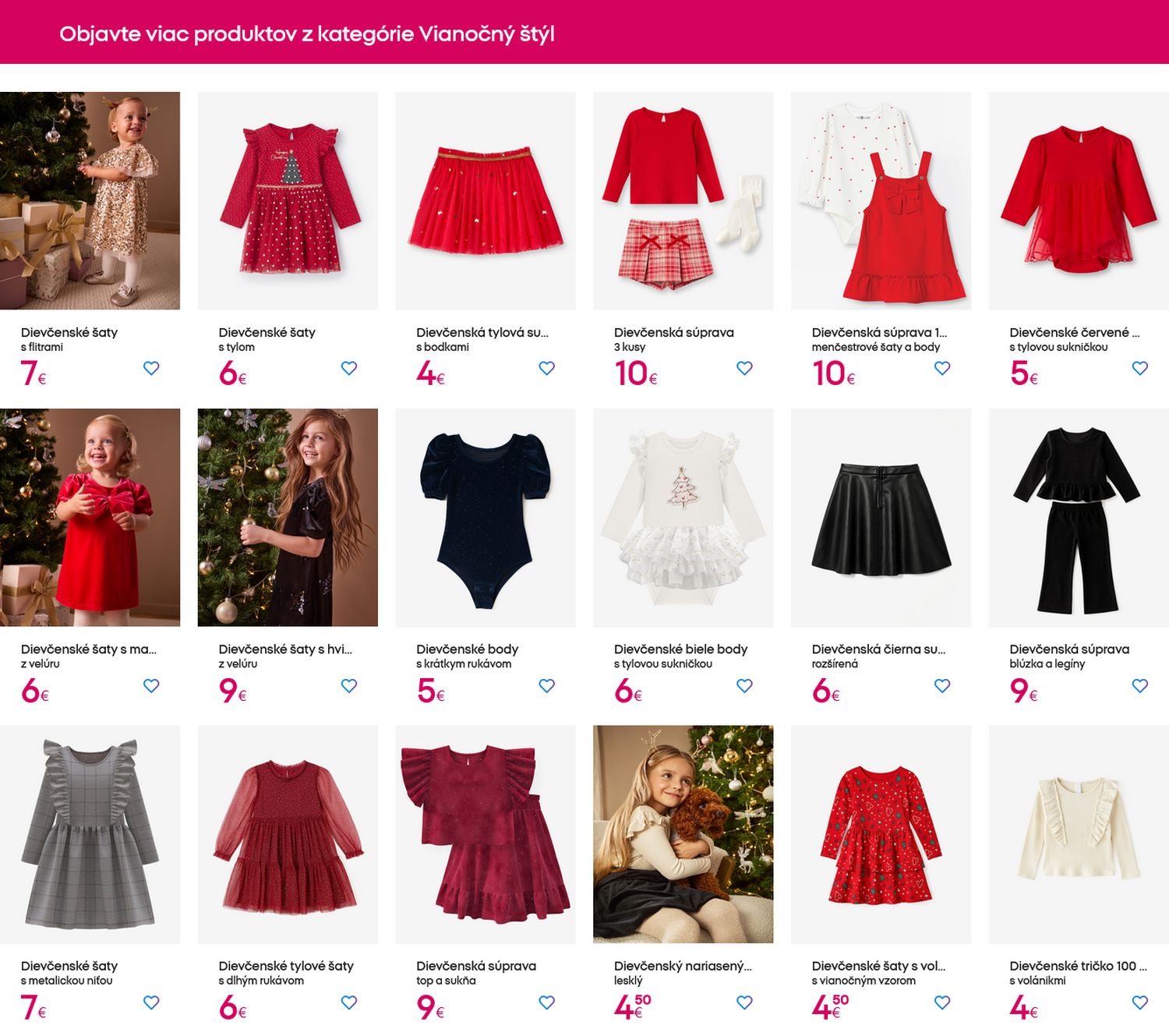Select the 5€ price of červené body
The image size is (1169, 1036).
1023,374
